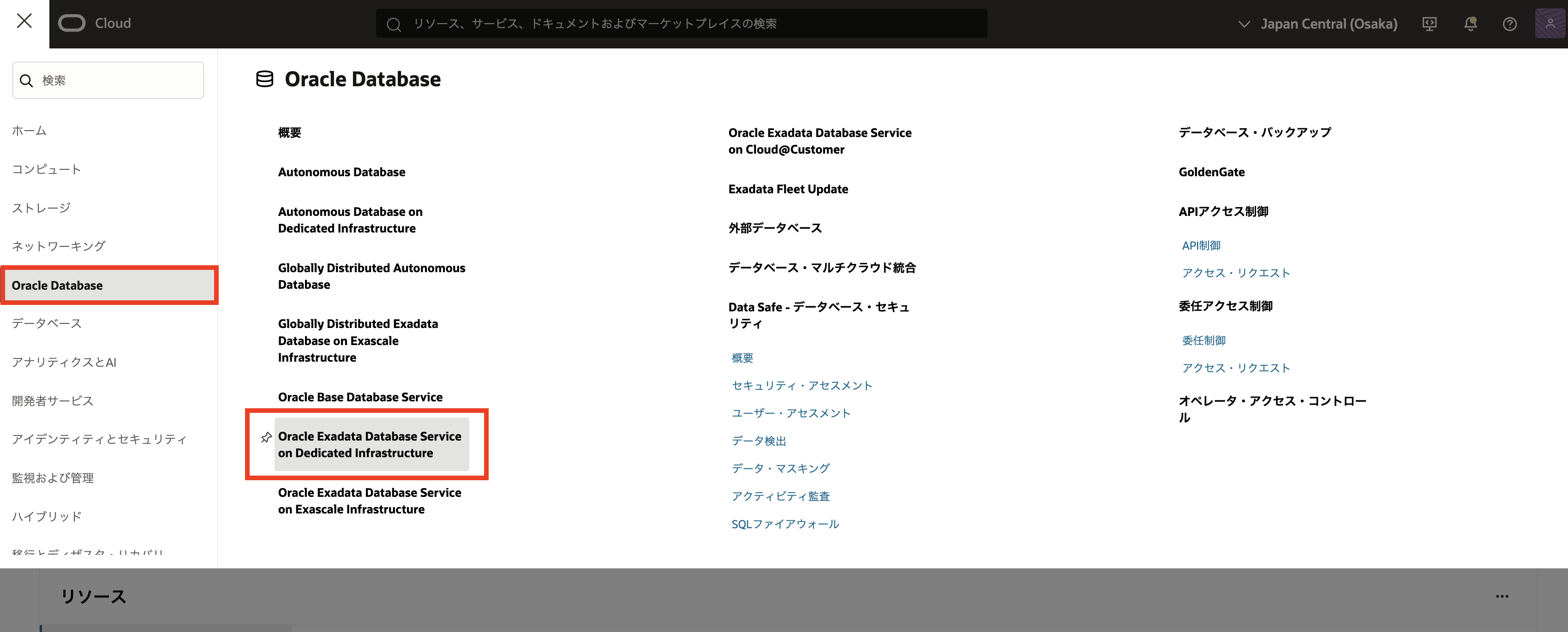This screenshot has height=632, width=1568.
Task: Open SQLファイアウォール link
Action: pyautogui.click(x=785, y=525)
